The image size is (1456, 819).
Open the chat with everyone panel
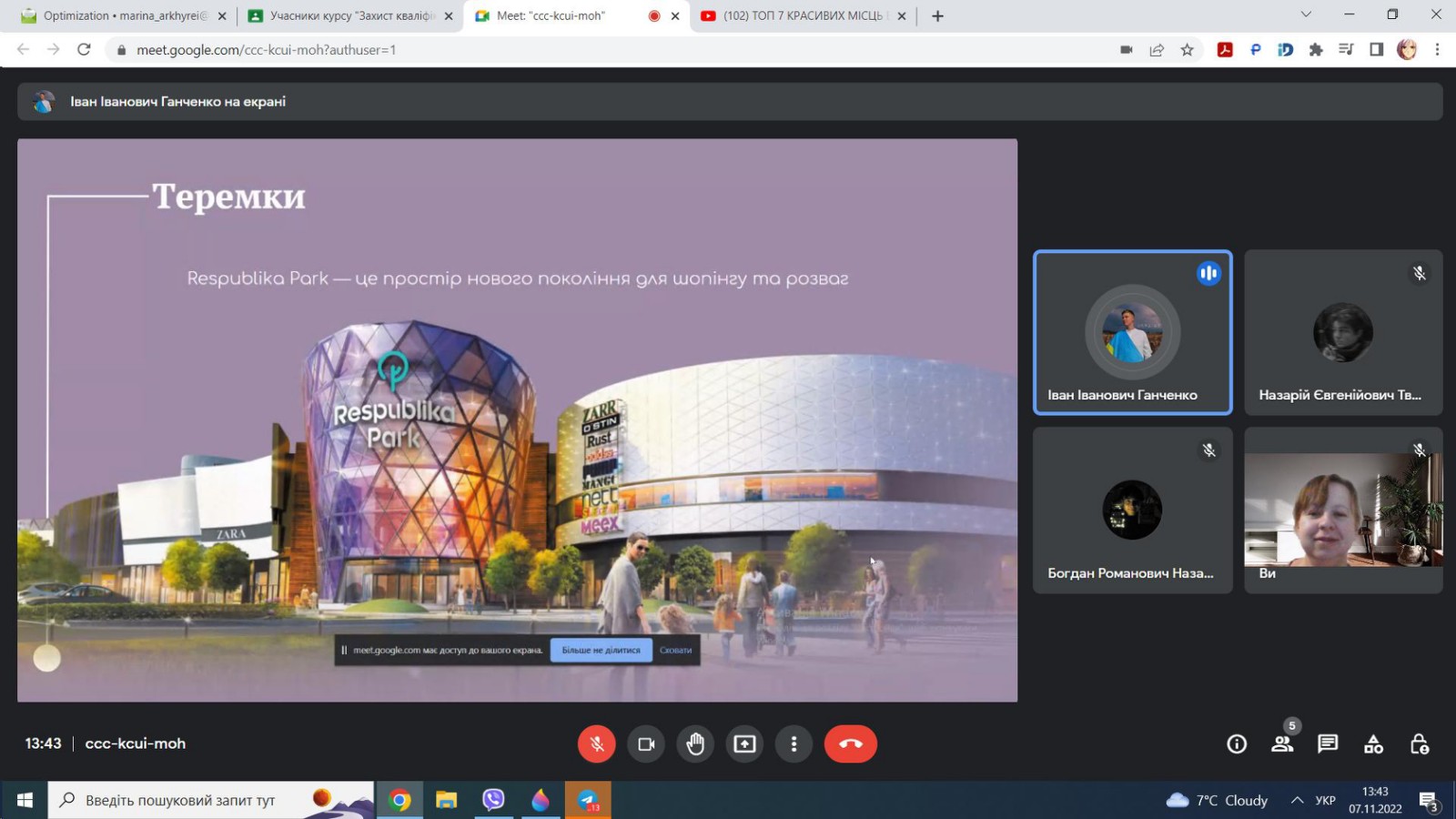(x=1328, y=744)
